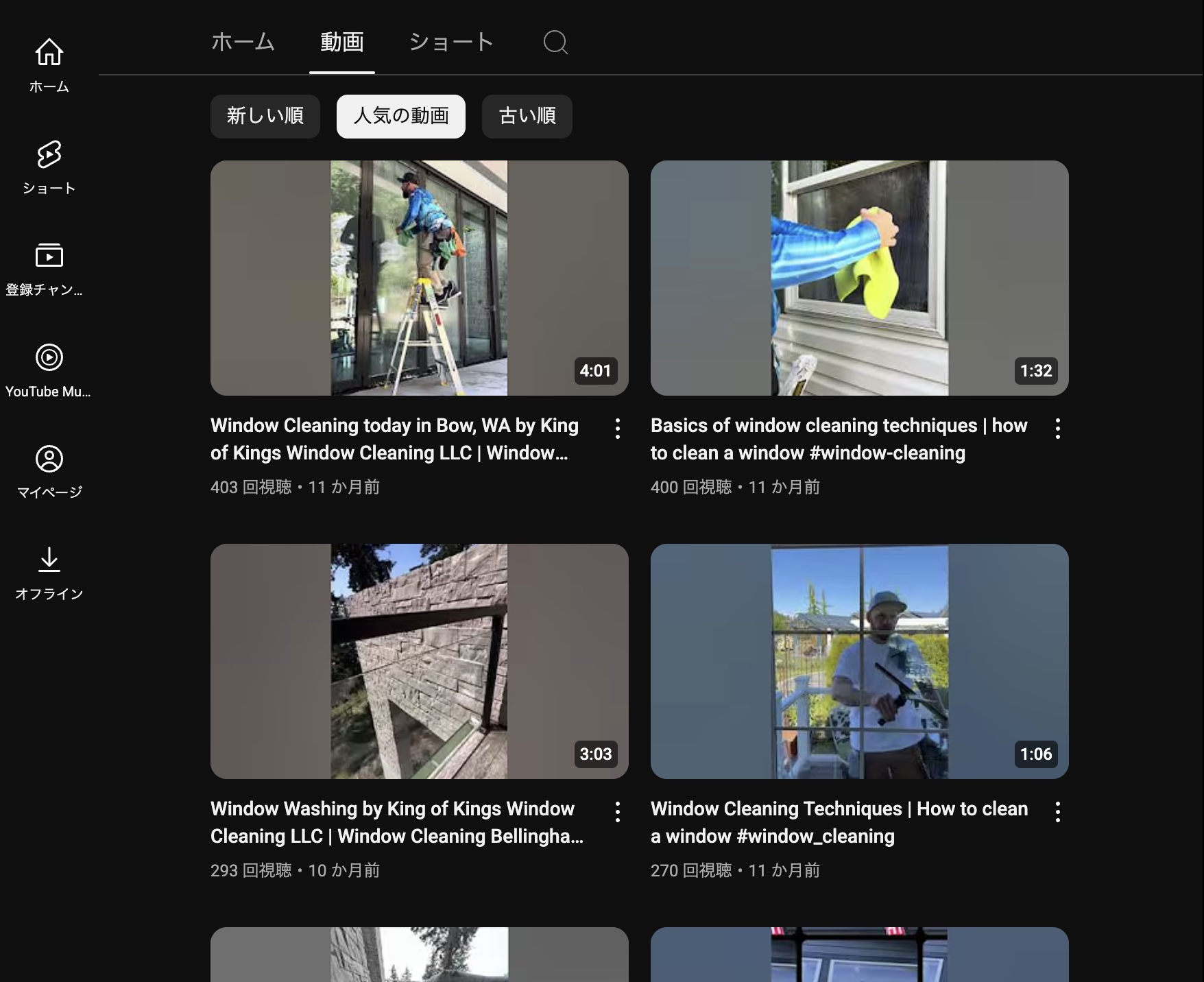Open options menu for Basics of window cleaning video
The image size is (1204, 982).
(1057, 429)
